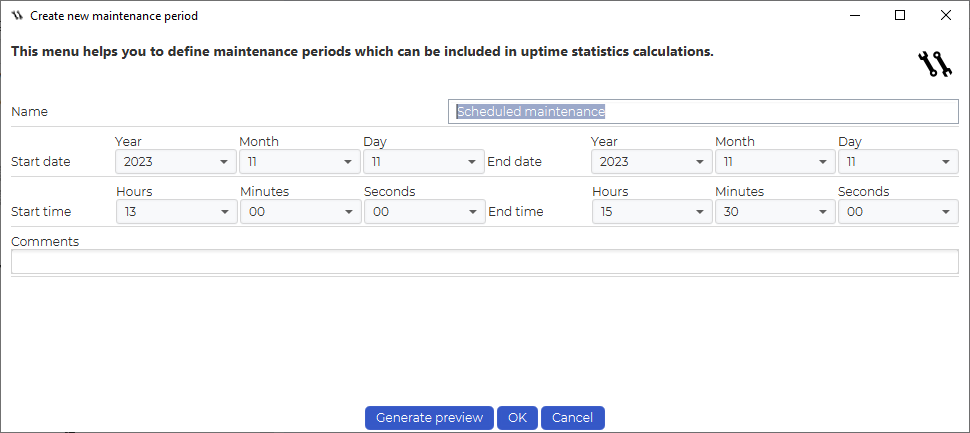Click the Cancel button
The image size is (970, 433).
(572, 418)
